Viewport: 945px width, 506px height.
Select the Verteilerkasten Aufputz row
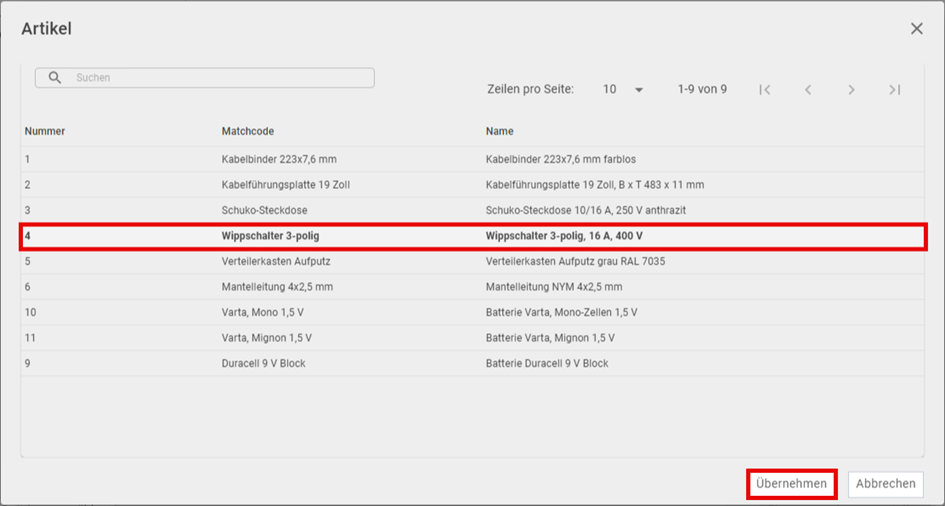(472, 261)
